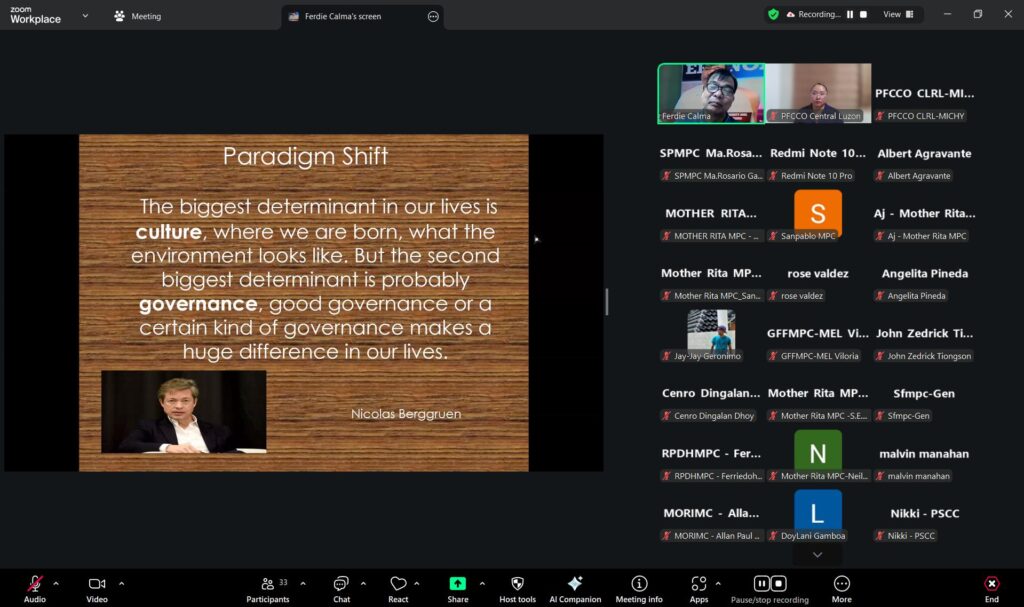Click the green Share screen icon
Viewport: 1024px width, 607px height.
coord(457,584)
